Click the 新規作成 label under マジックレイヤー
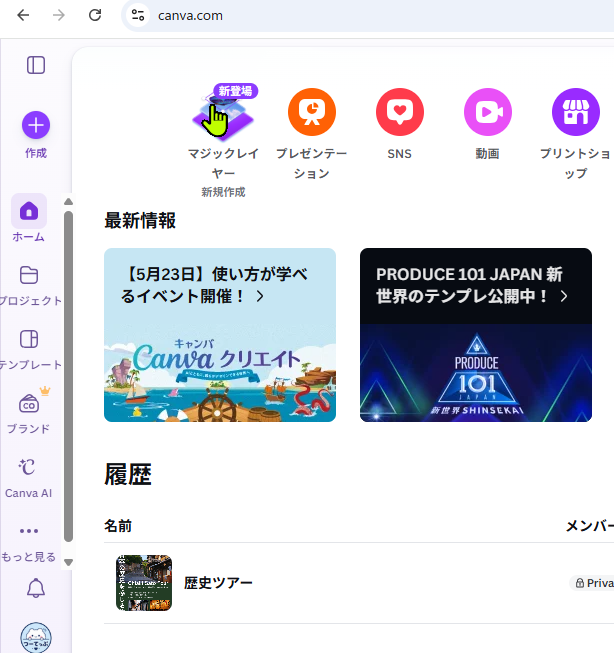Screen dimensions: 614x653 pyautogui.click(x=223, y=192)
